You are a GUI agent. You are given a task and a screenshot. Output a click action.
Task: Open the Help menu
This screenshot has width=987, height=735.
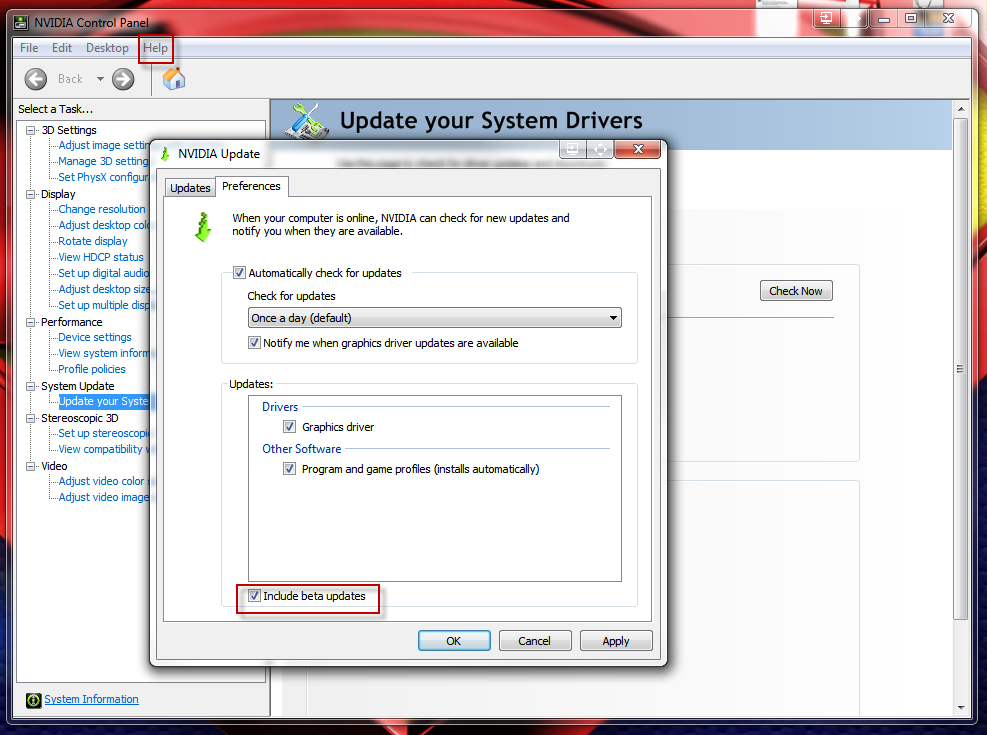155,48
